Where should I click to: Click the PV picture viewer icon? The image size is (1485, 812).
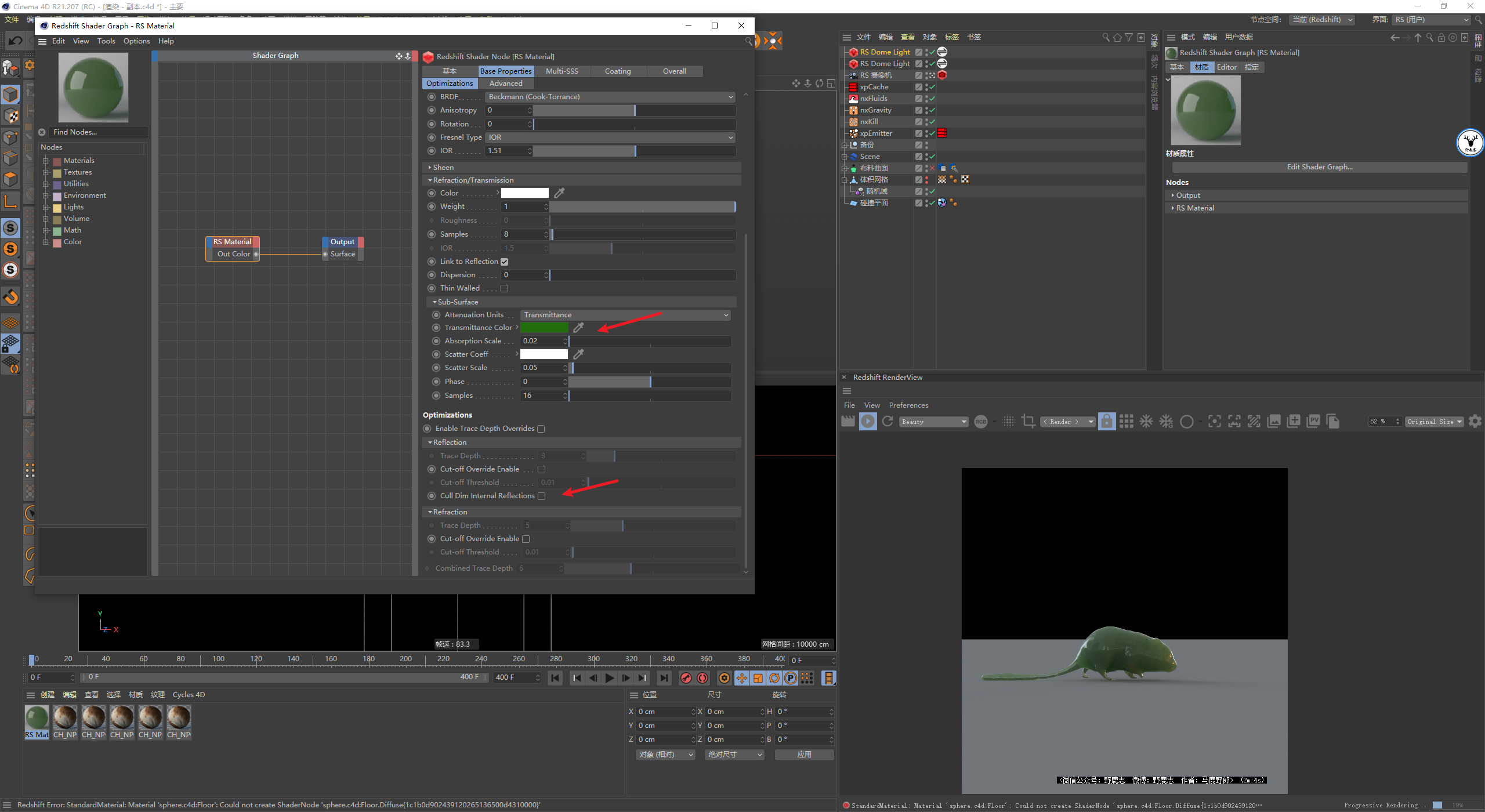point(1313,422)
